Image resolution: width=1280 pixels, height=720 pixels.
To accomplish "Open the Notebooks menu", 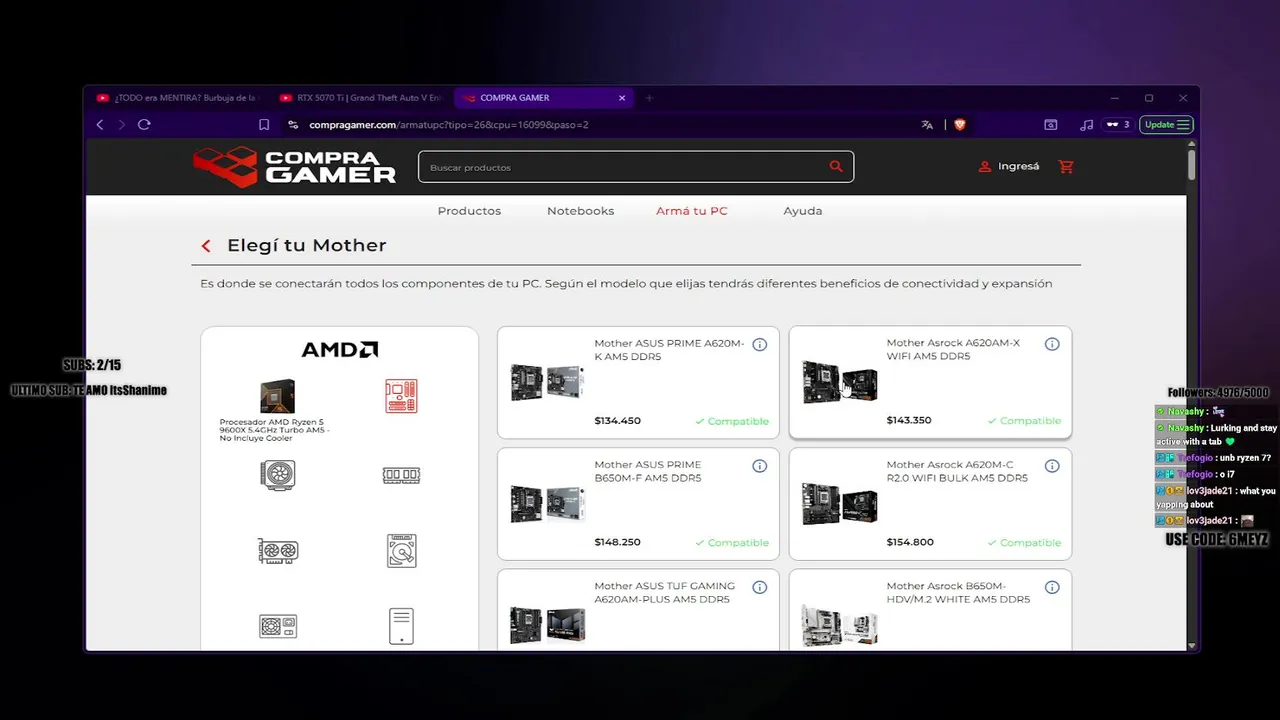I will point(580,211).
